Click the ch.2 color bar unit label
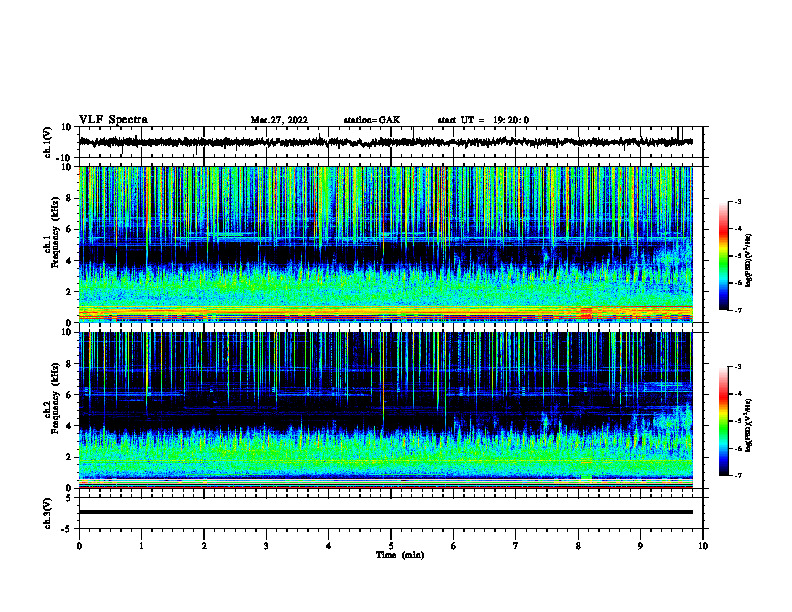 point(749,425)
